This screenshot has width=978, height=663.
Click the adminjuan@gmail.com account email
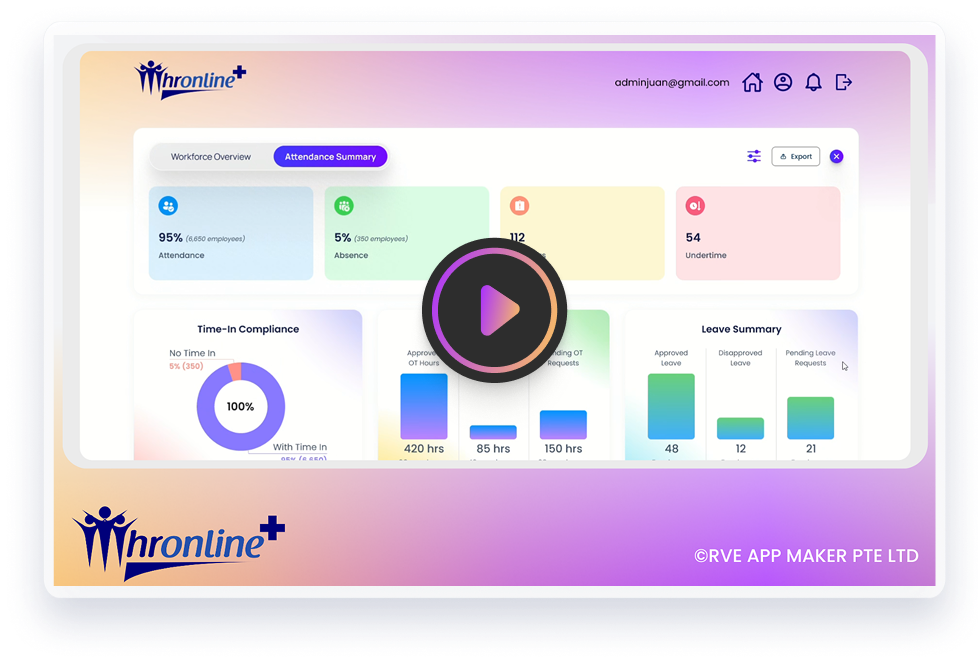click(672, 82)
